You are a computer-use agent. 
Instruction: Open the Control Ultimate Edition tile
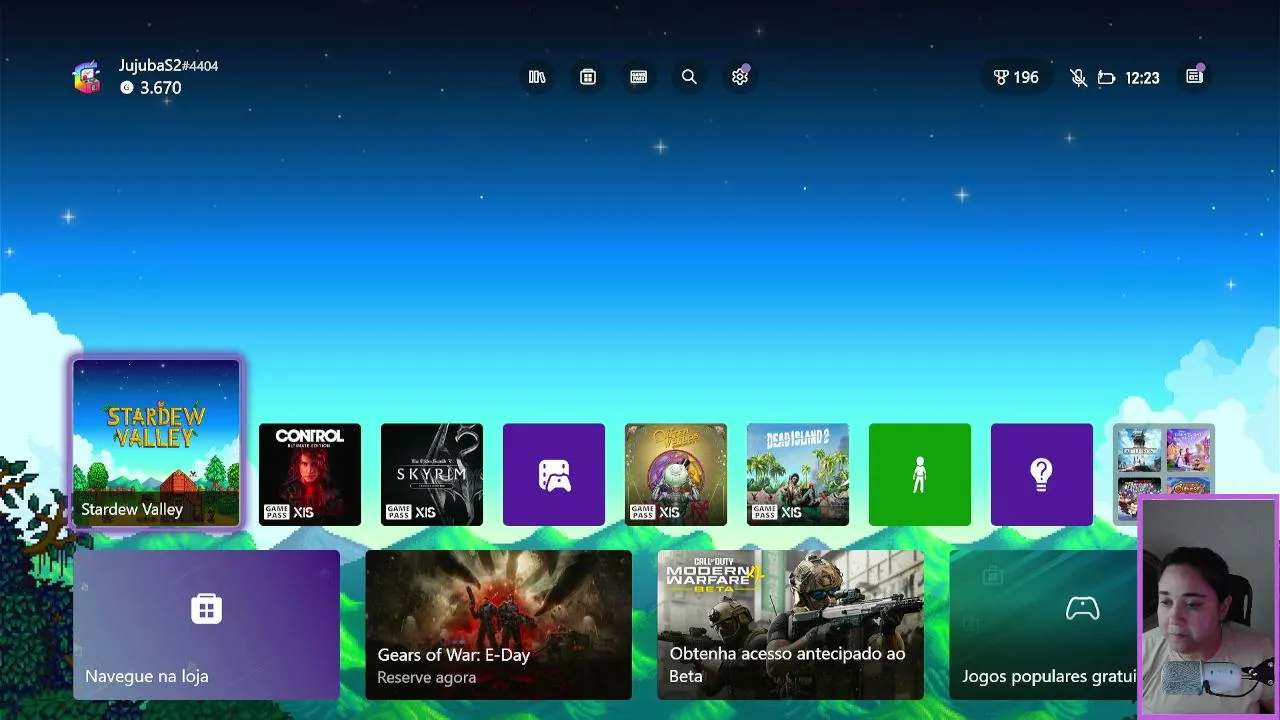click(x=310, y=475)
